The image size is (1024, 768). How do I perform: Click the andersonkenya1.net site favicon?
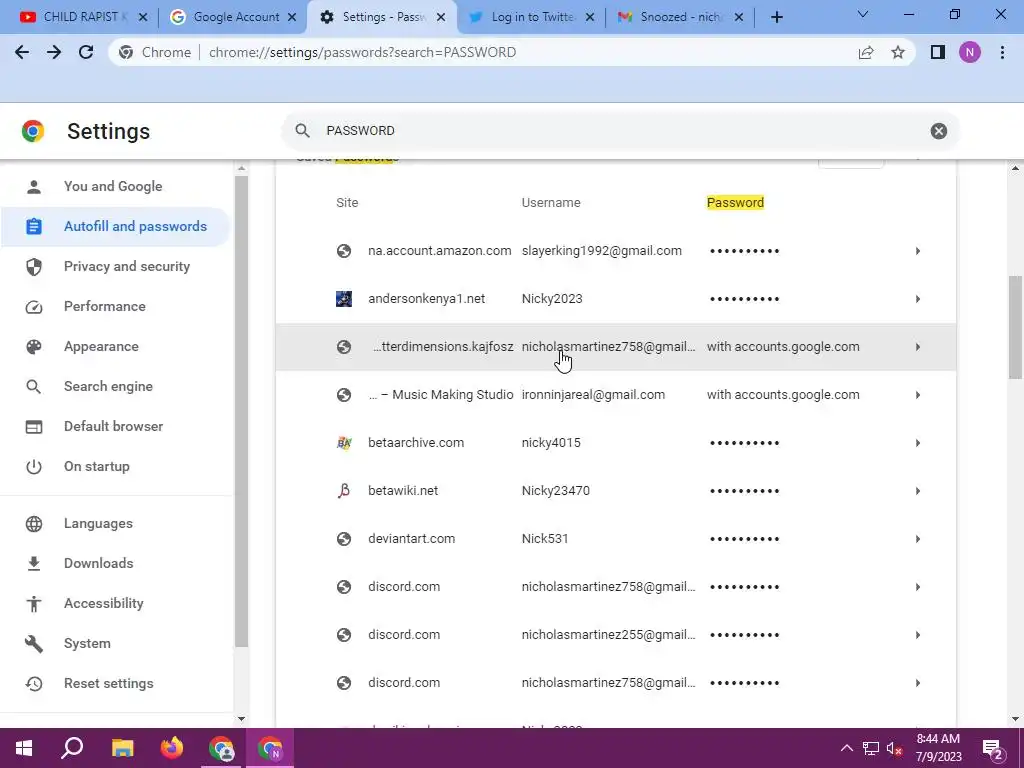click(344, 299)
